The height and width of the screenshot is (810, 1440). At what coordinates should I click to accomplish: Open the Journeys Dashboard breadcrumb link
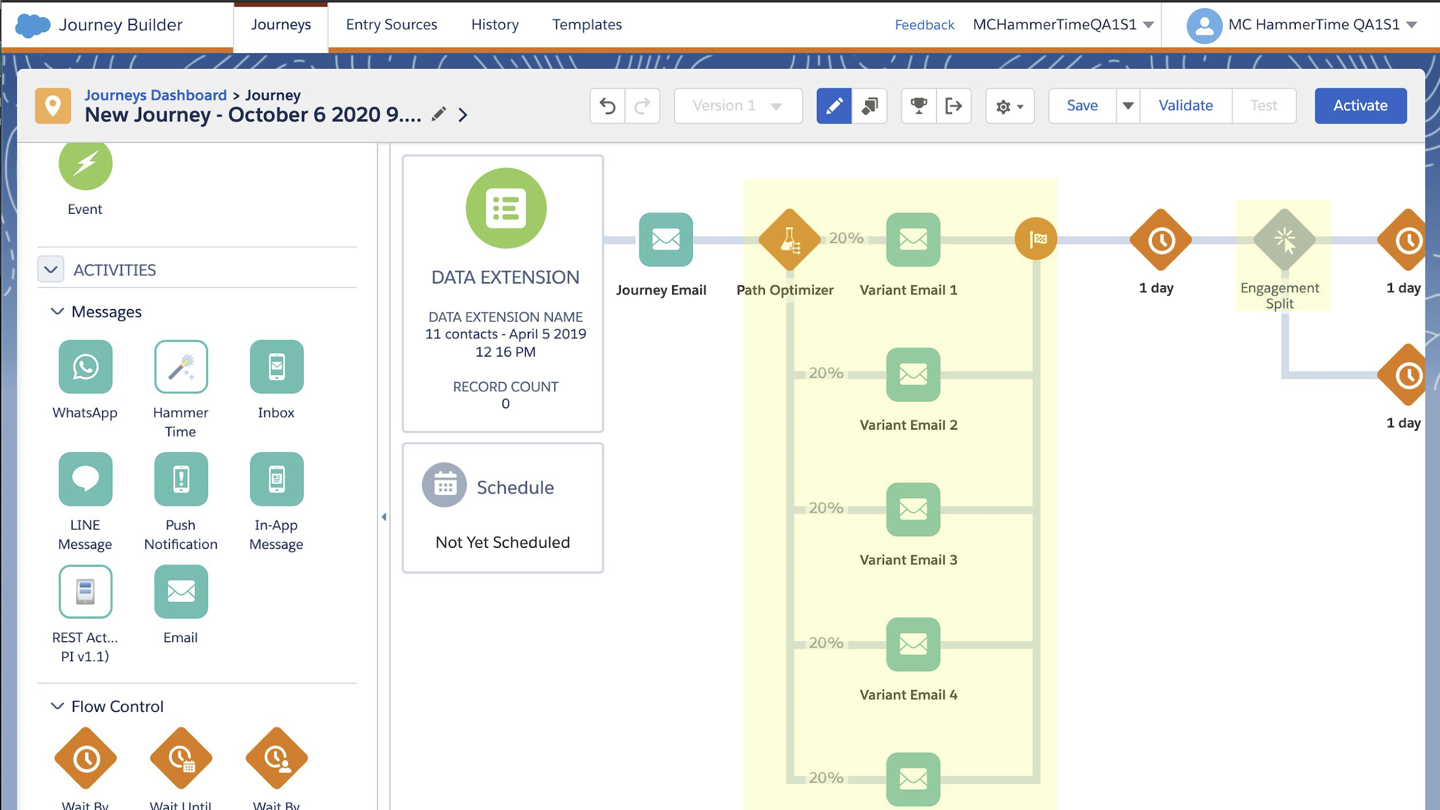(155, 95)
